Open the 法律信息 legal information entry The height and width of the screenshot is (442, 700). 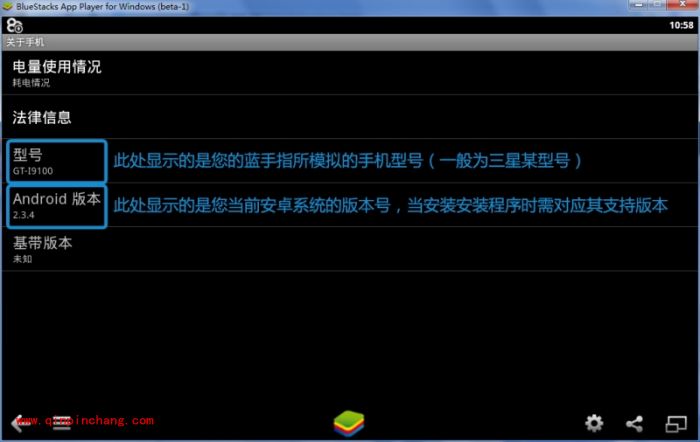(350, 117)
